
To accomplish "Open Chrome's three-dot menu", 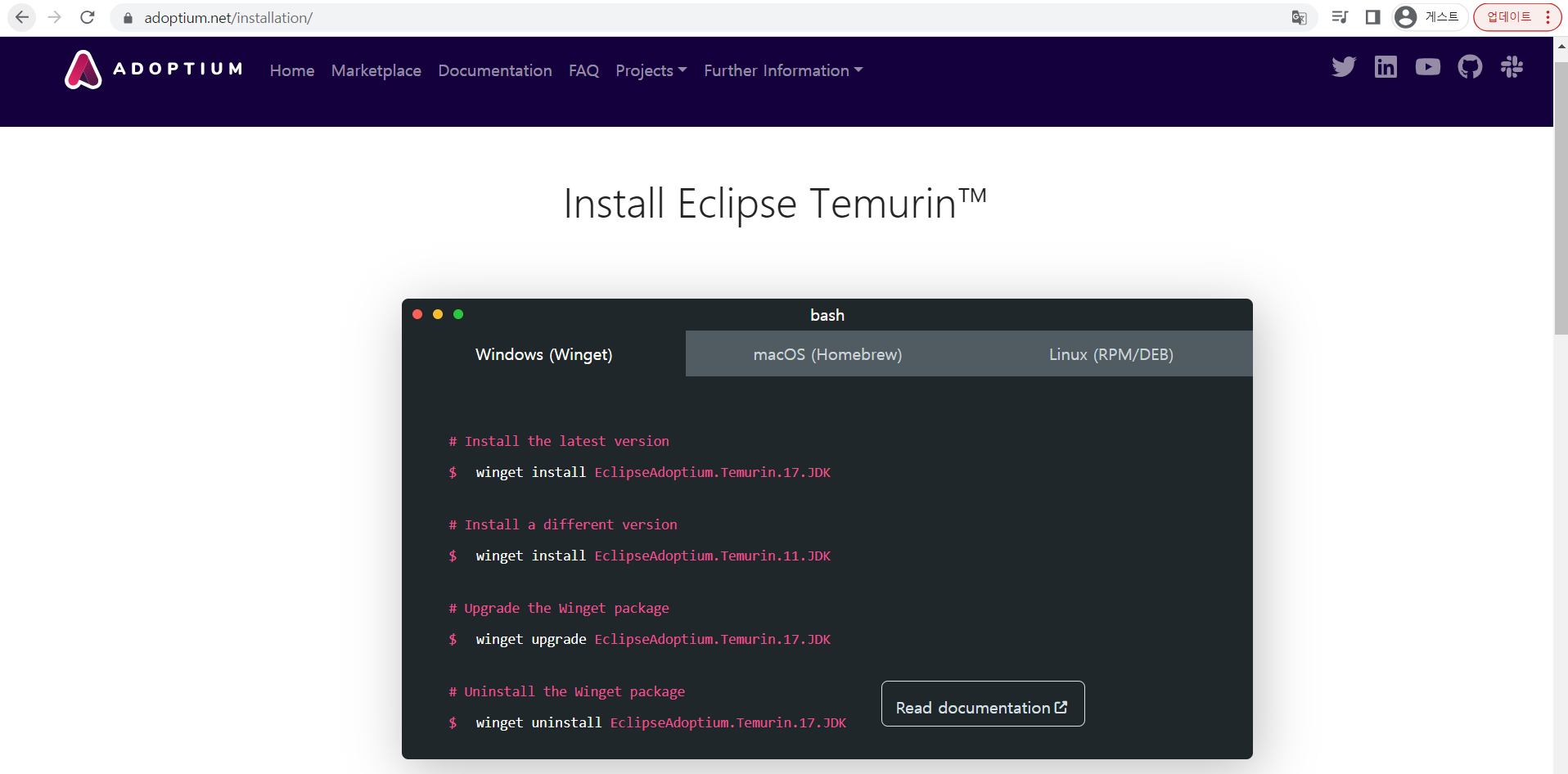I will click(x=1548, y=17).
